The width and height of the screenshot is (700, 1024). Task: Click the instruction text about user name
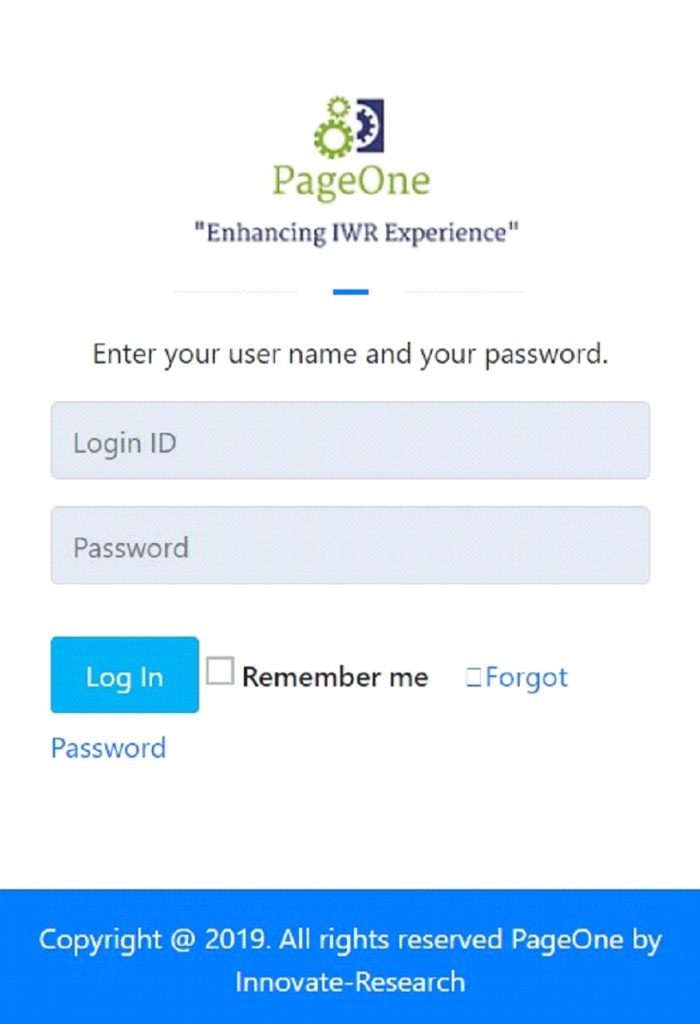(x=350, y=354)
